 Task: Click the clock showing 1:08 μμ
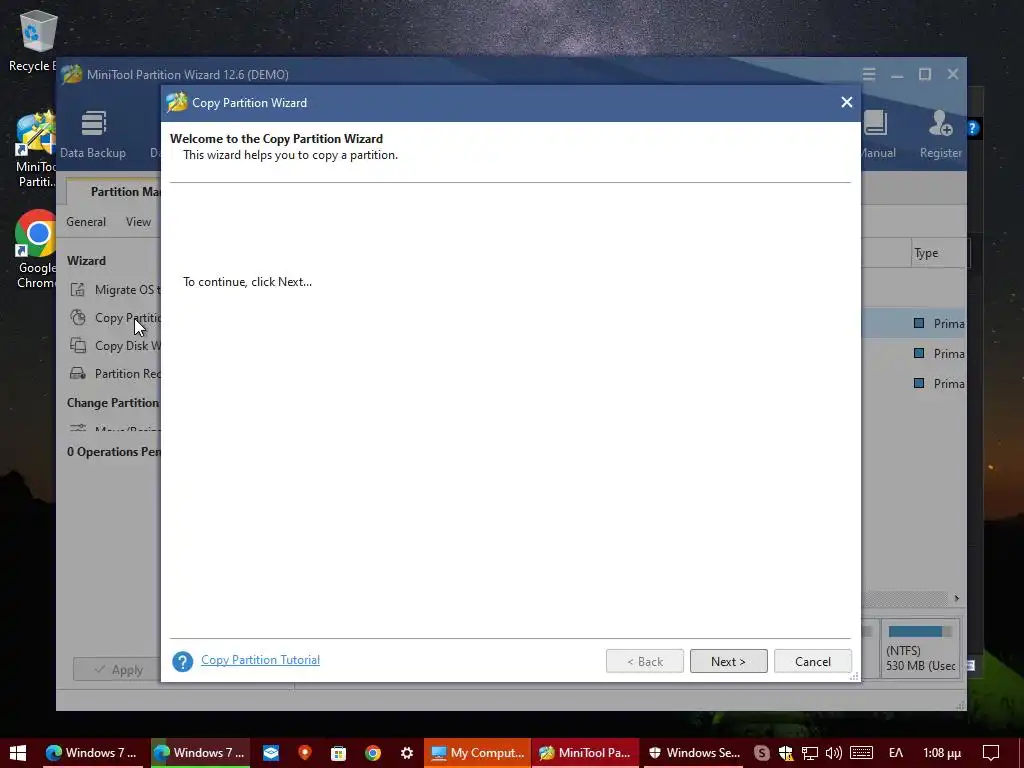942,753
